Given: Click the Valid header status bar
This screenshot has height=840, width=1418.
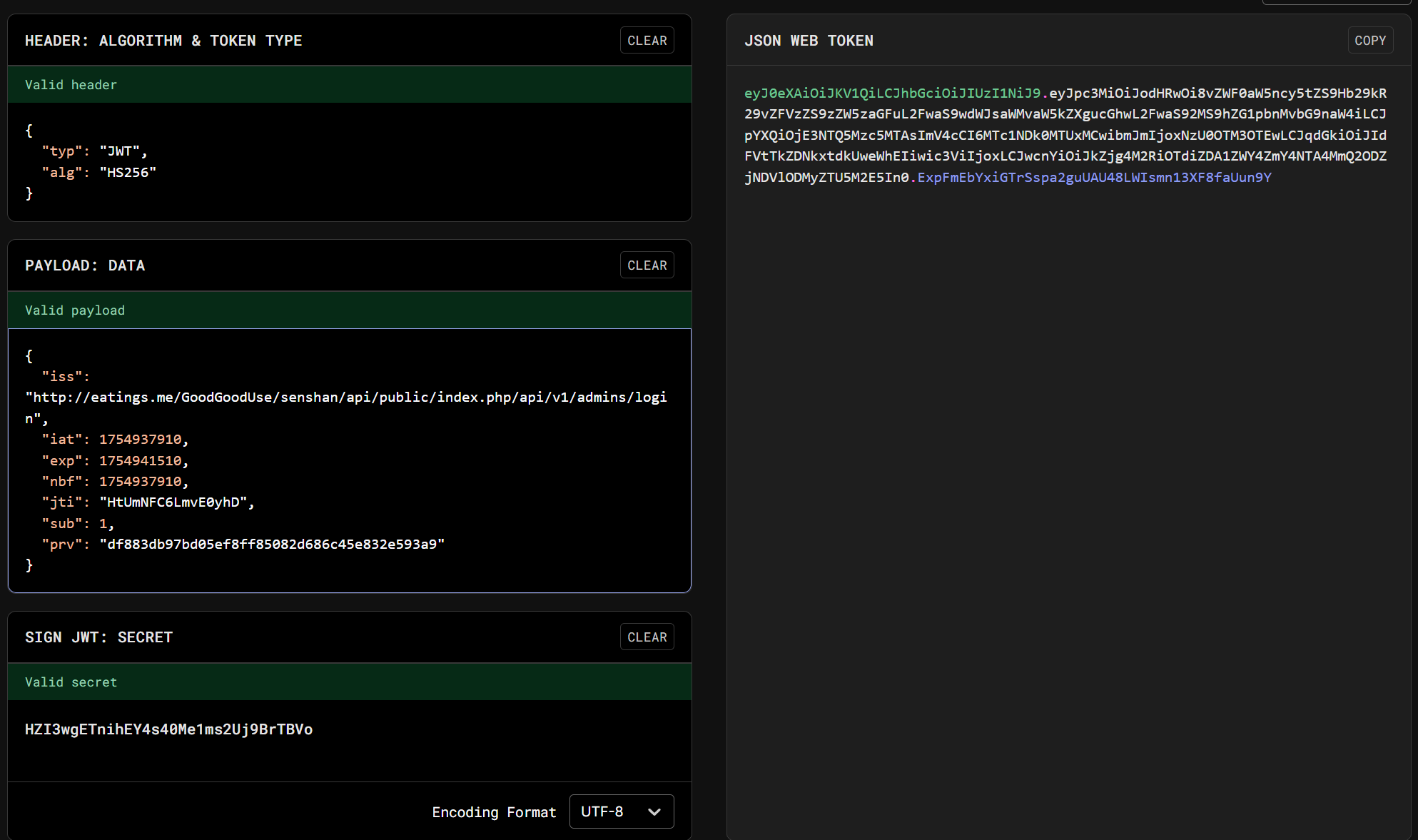Looking at the screenshot, I should 350,85.
